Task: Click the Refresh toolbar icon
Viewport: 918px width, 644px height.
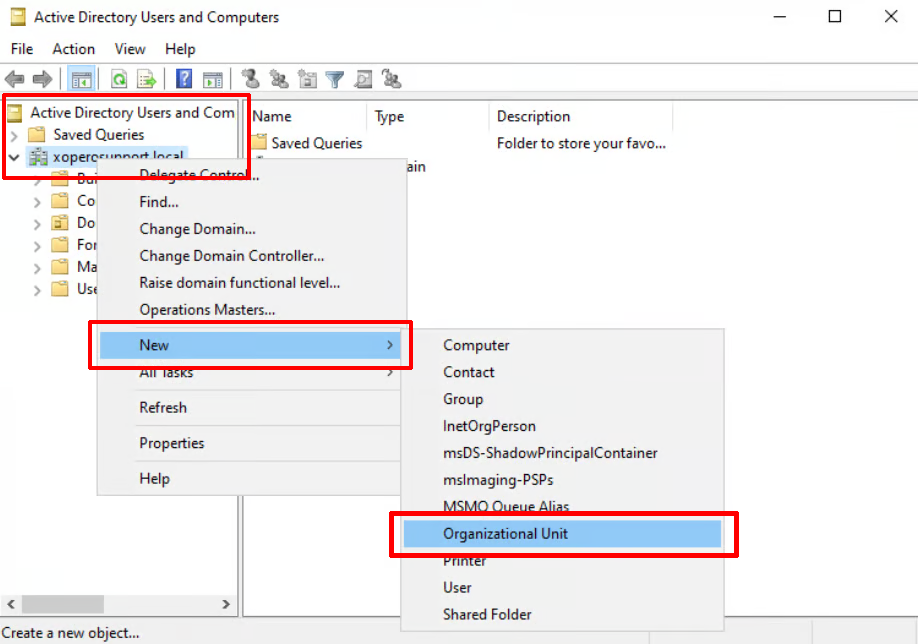Action: (x=119, y=79)
